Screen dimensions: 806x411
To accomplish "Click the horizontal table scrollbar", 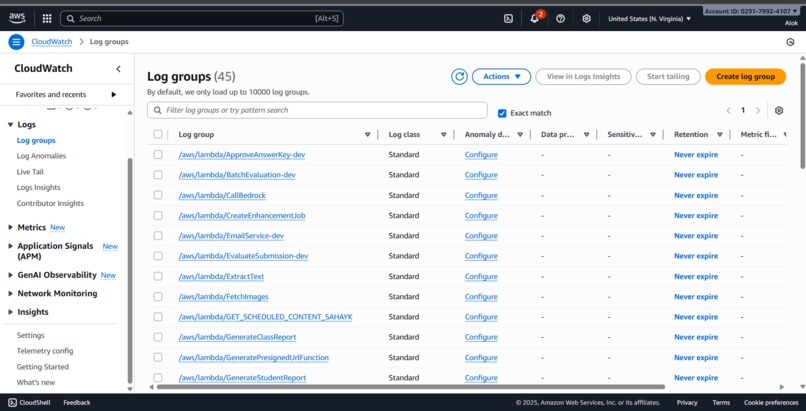I will click(x=410, y=387).
